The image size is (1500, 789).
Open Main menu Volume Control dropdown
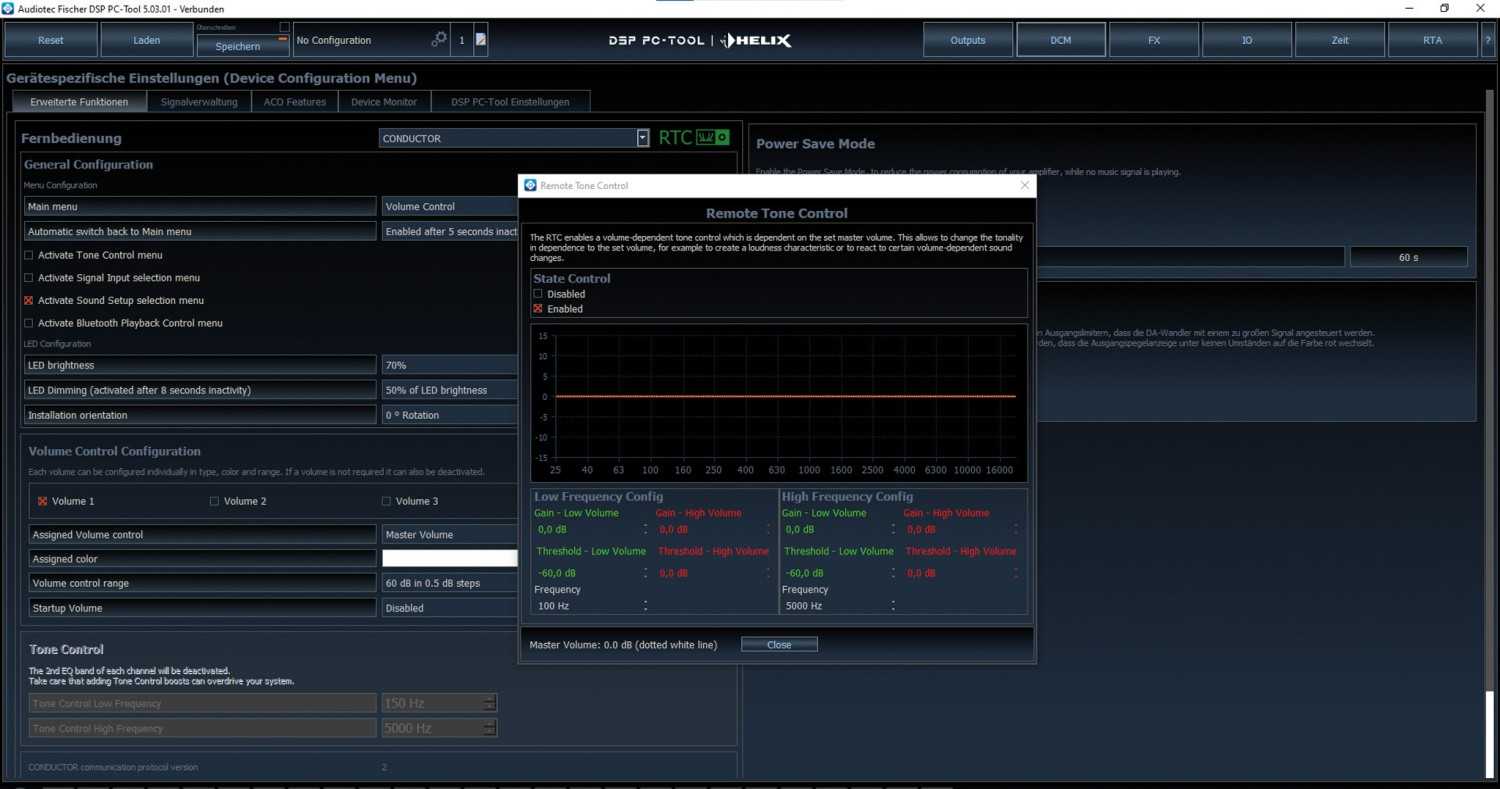[450, 206]
